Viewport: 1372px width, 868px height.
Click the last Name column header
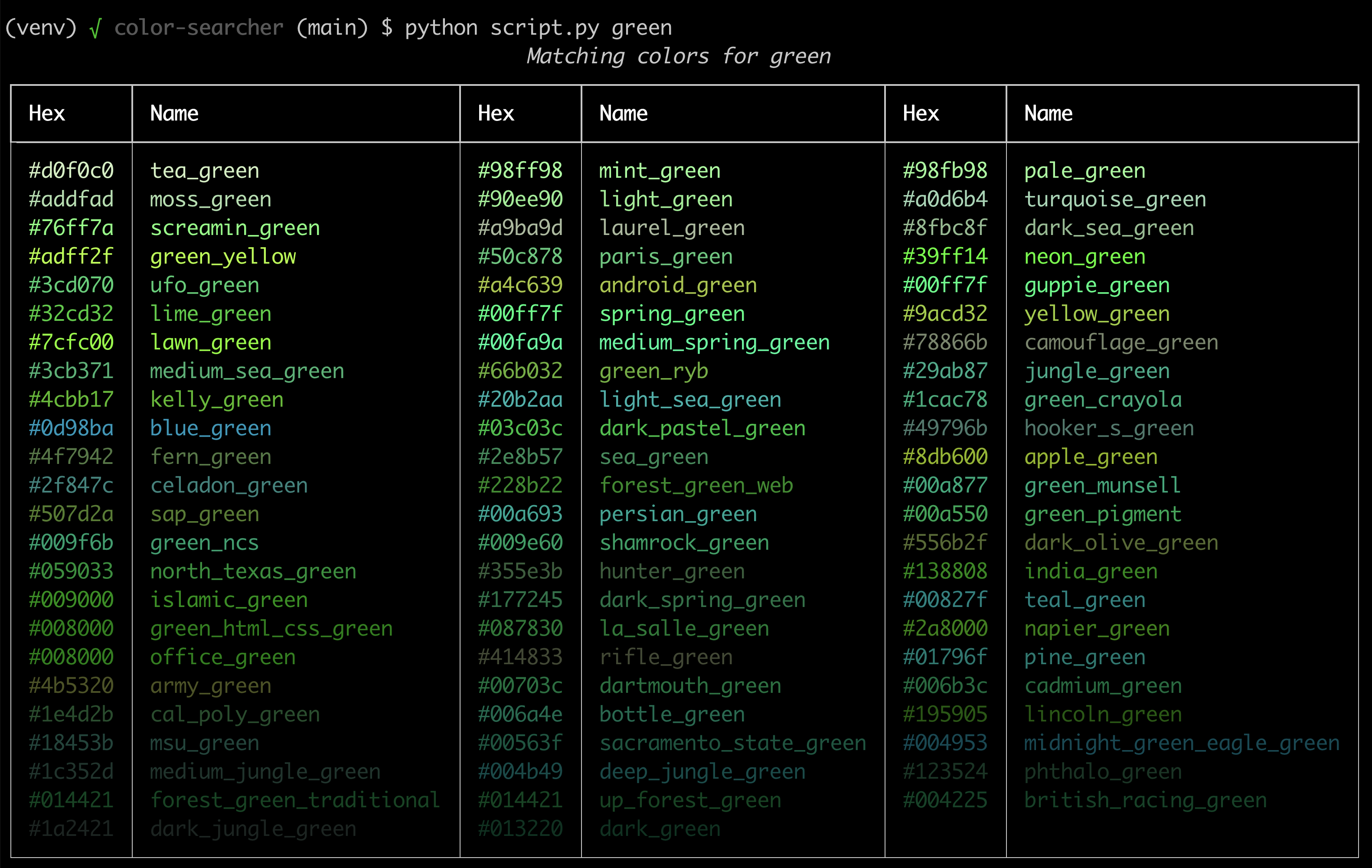[1048, 113]
